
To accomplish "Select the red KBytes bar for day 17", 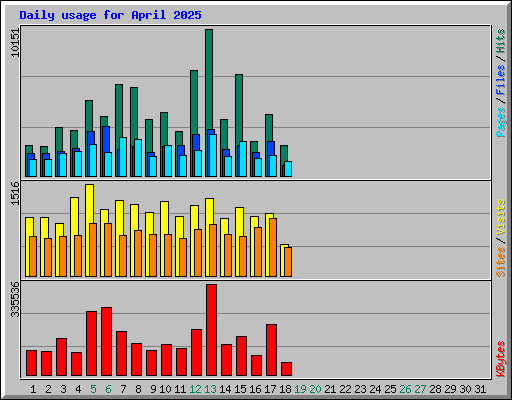I will 271,350.
